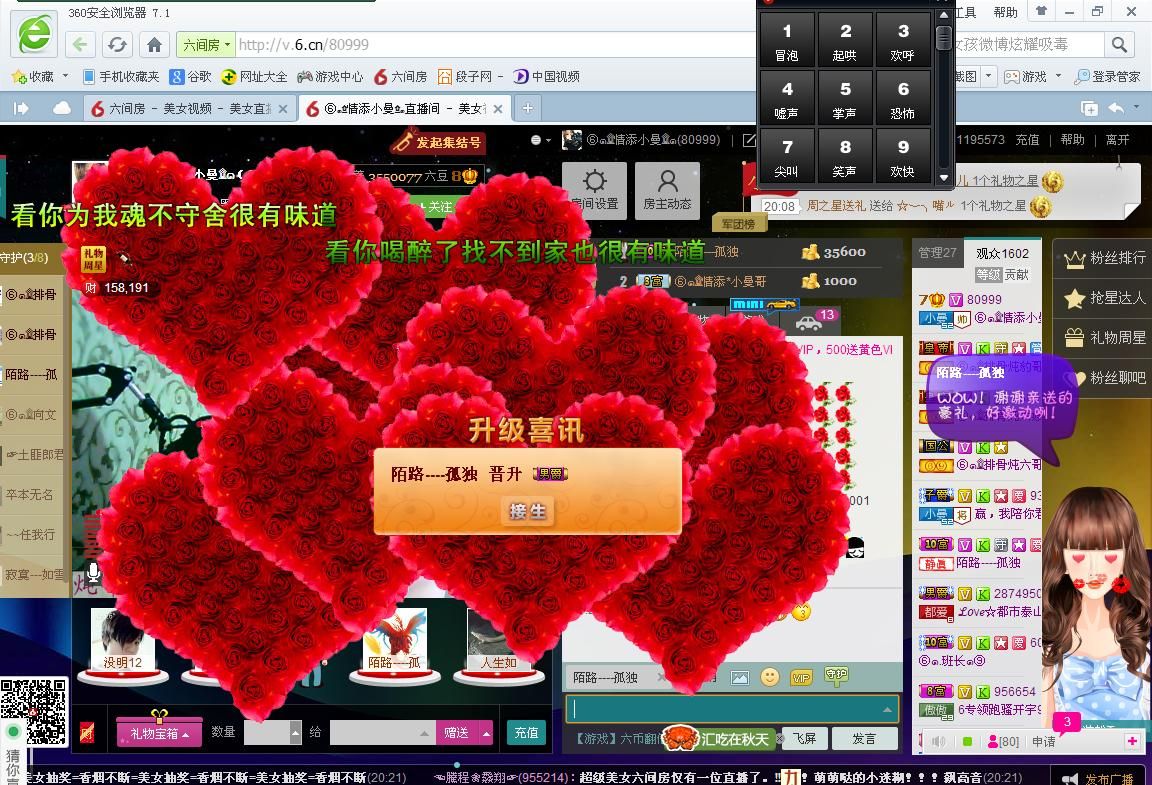Click the browser refresh icon
The height and width of the screenshot is (785, 1152).
click(x=117, y=45)
